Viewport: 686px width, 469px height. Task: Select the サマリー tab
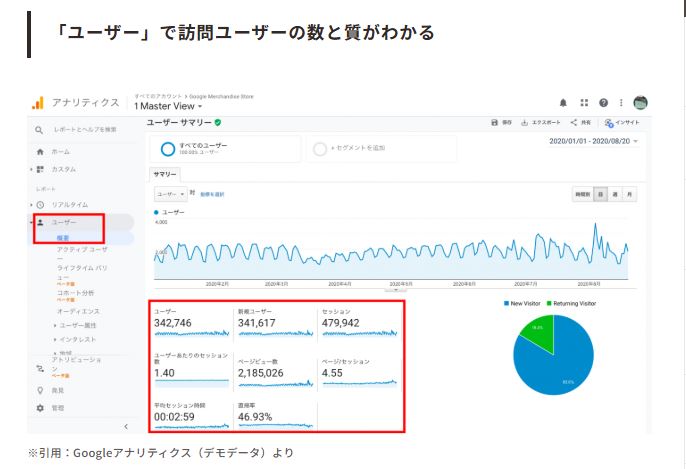pos(164,173)
